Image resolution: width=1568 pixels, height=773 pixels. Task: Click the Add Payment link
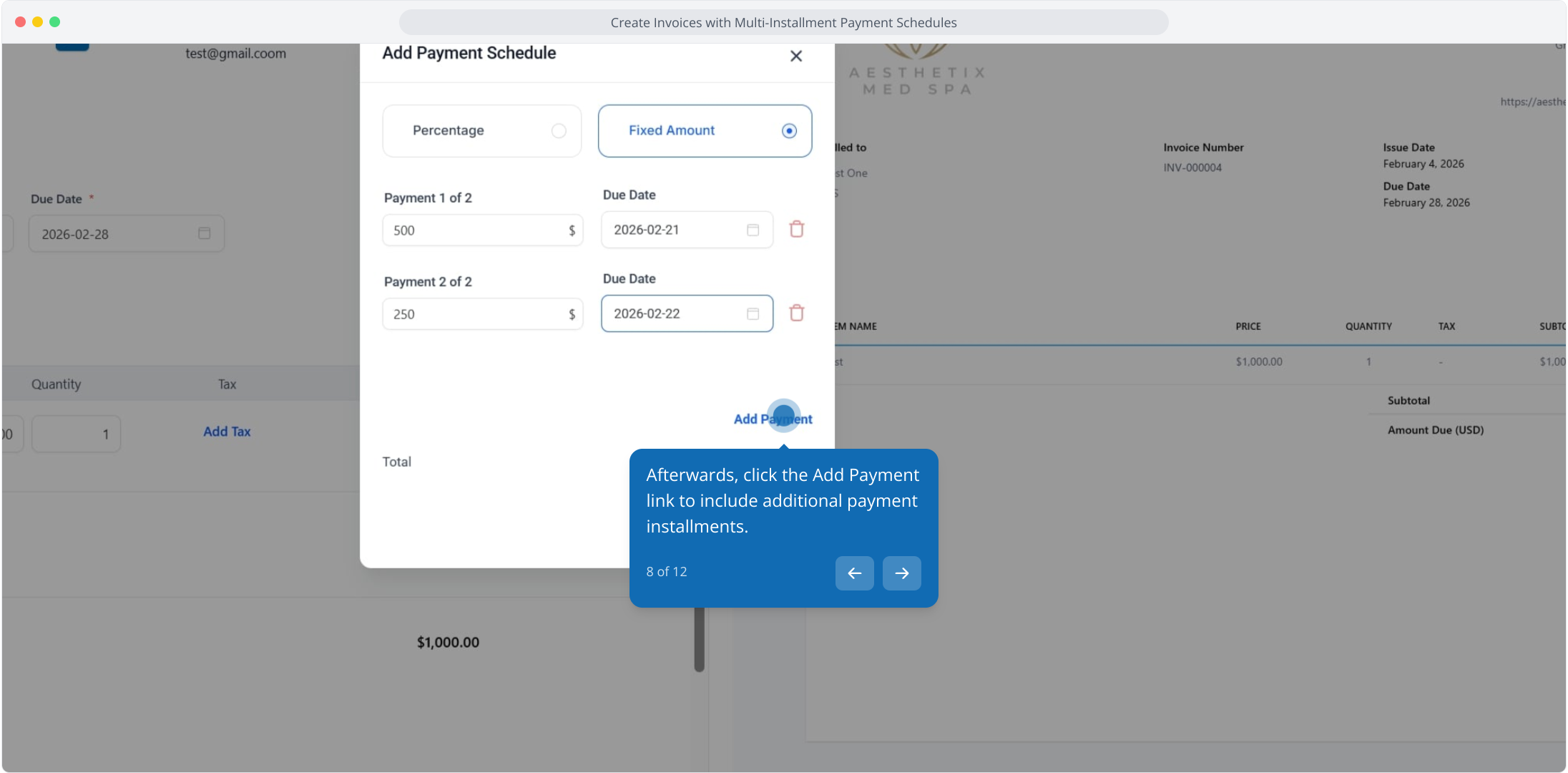[x=773, y=419]
